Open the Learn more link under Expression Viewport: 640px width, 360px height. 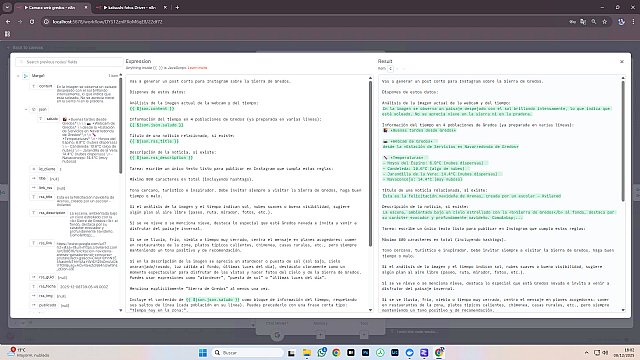(198, 68)
